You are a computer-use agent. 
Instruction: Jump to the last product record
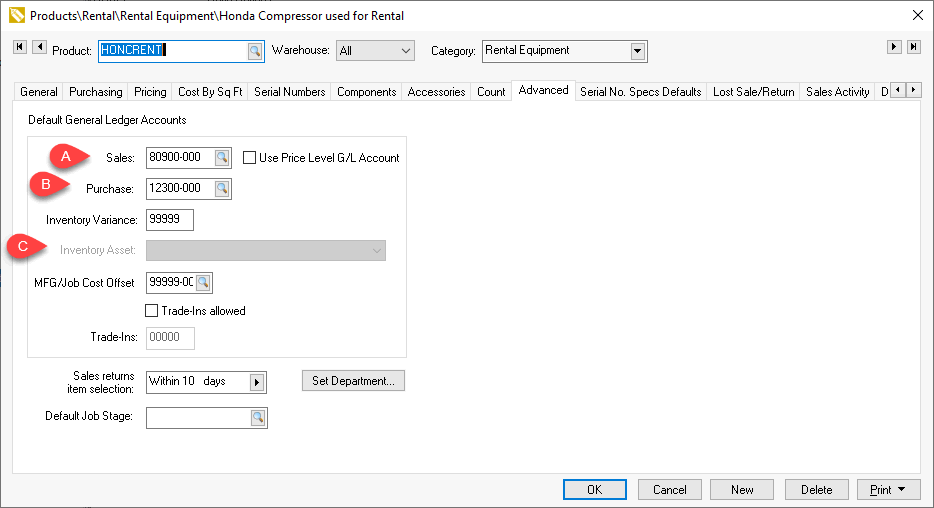[913, 47]
